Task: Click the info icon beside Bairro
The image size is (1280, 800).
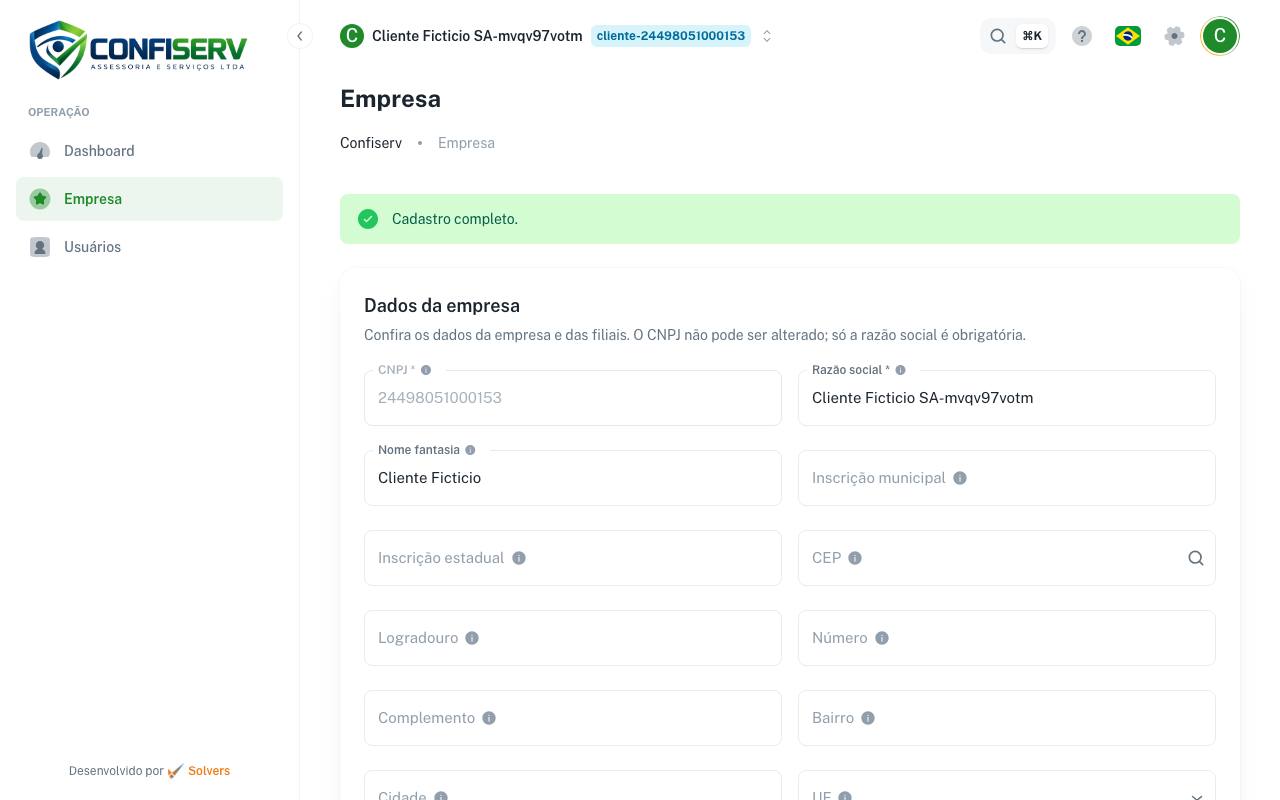Action: 868,718
